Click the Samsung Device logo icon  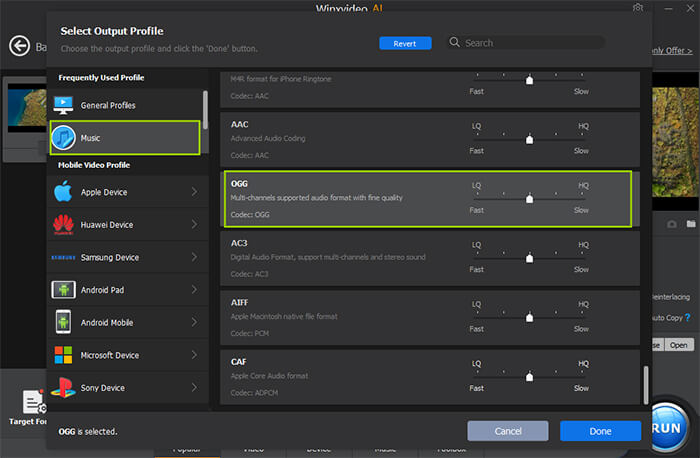coord(63,258)
